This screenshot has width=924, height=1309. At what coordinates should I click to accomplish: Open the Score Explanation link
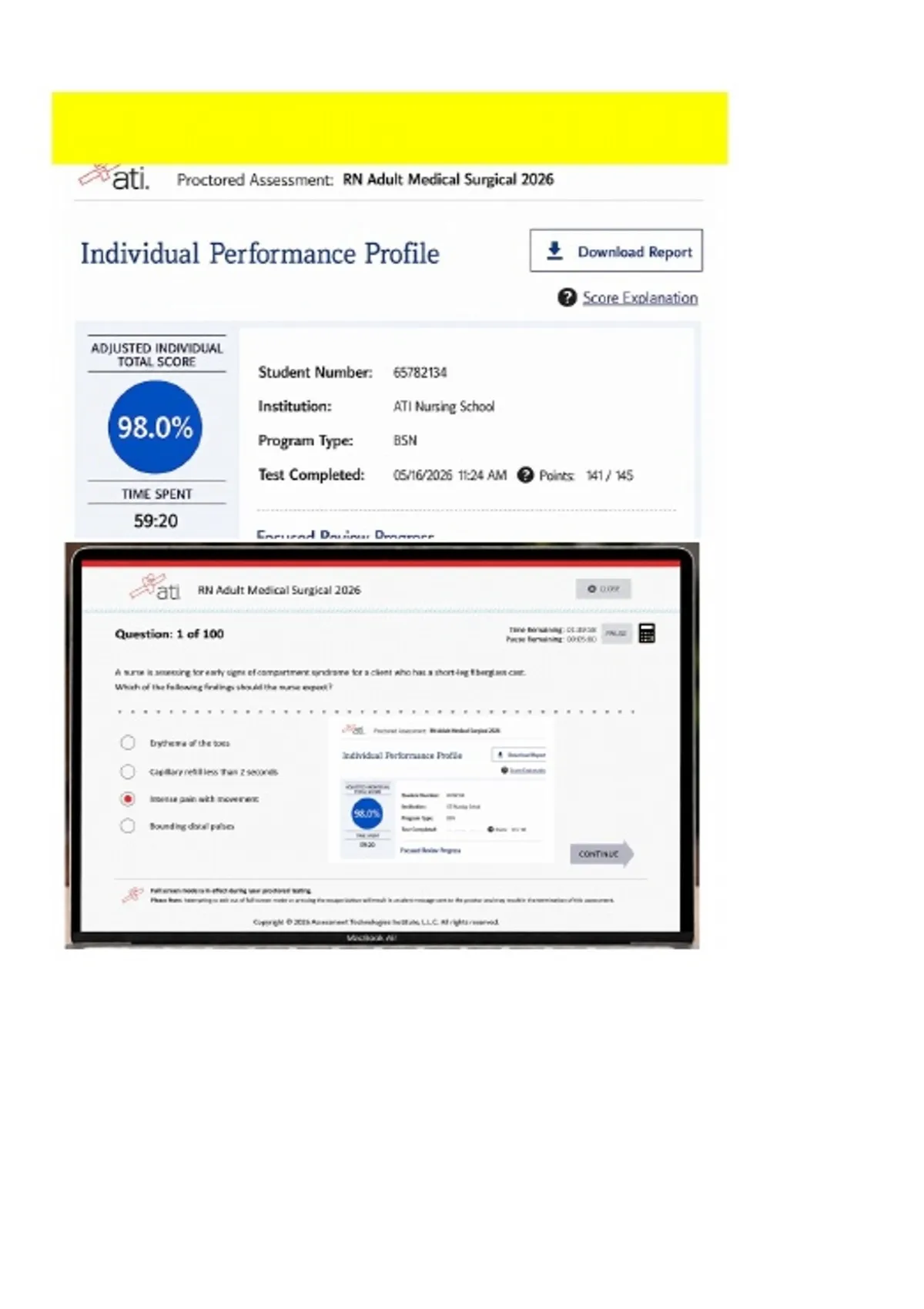click(x=640, y=298)
